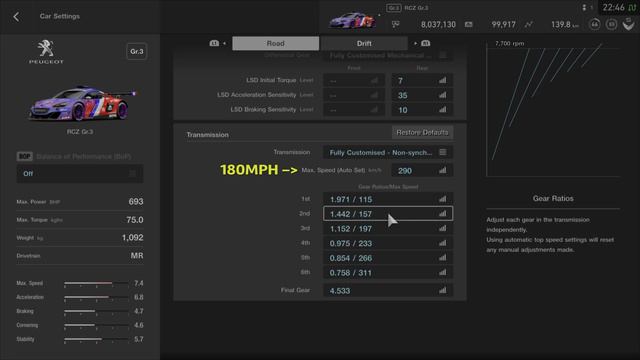Click the front LSD Braking Sensitivity field
The image size is (640, 360).
[x=354, y=110]
